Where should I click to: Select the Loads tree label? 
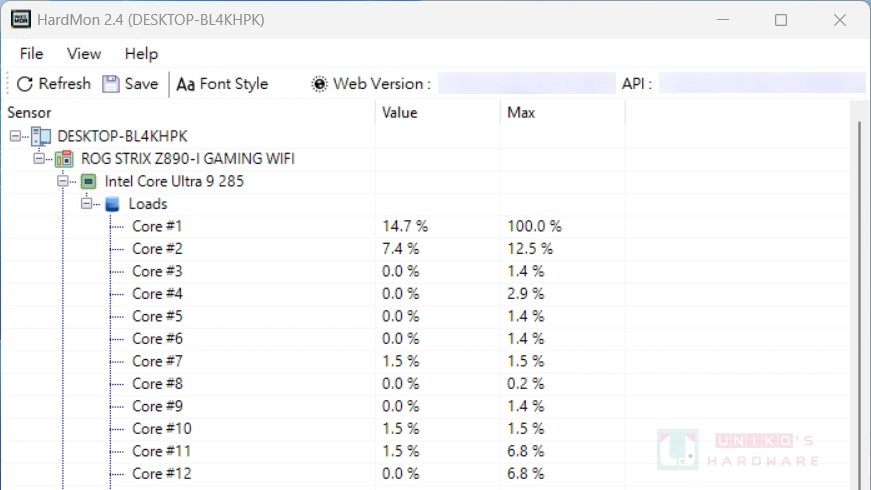148,204
